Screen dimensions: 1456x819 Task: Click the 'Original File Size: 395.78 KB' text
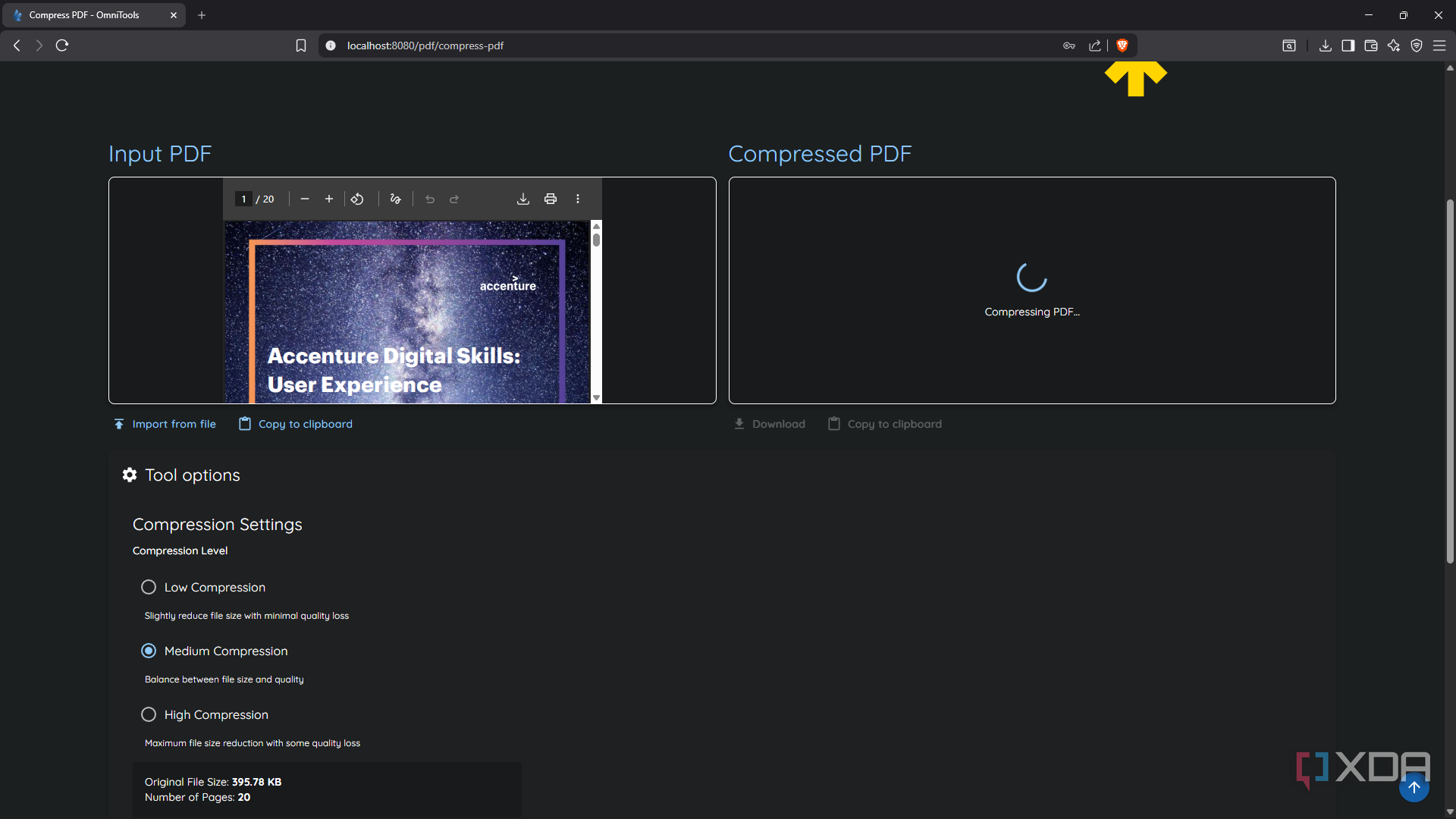[x=213, y=782]
